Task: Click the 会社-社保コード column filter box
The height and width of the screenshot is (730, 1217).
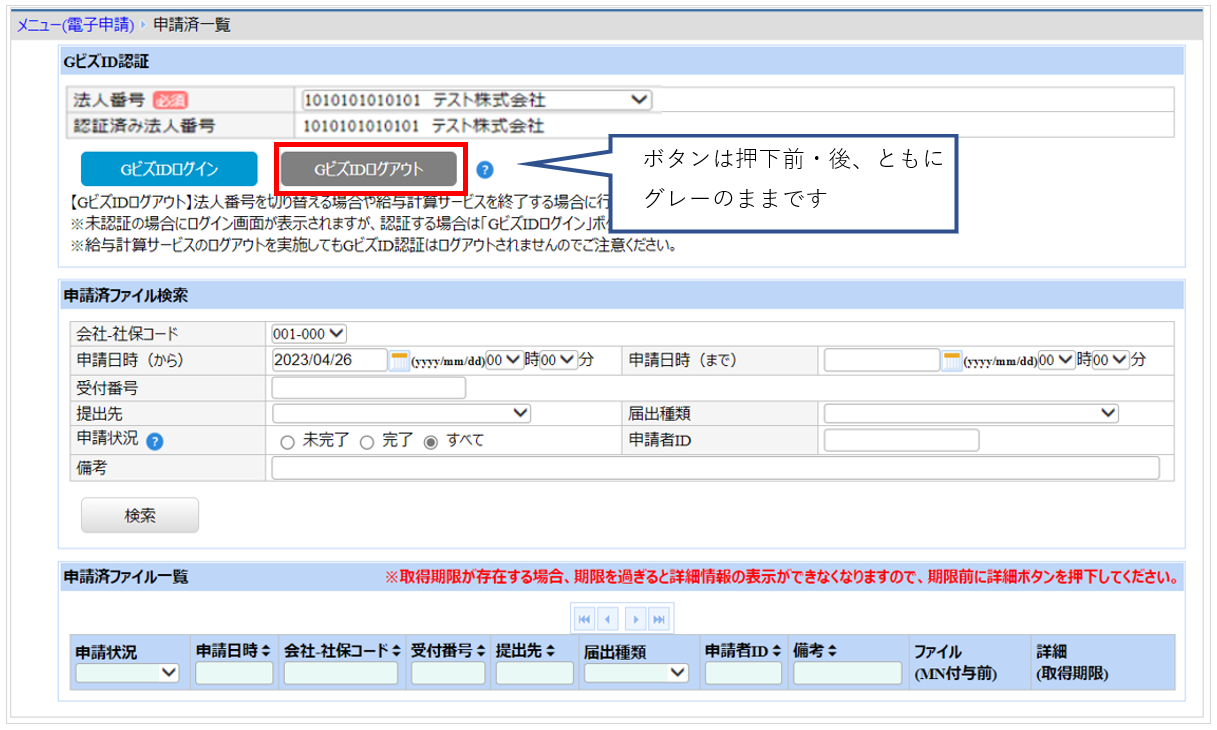Action: (341, 674)
